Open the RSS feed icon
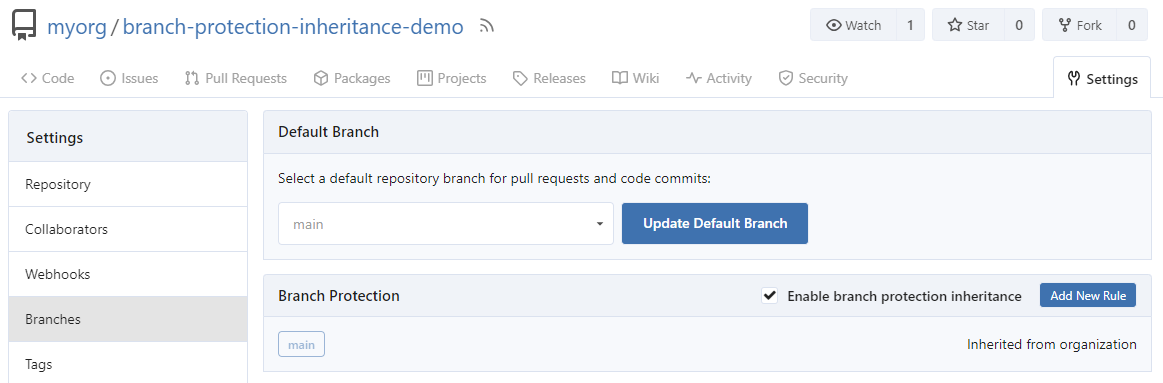This screenshot has width=1163, height=383. coord(487,27)
